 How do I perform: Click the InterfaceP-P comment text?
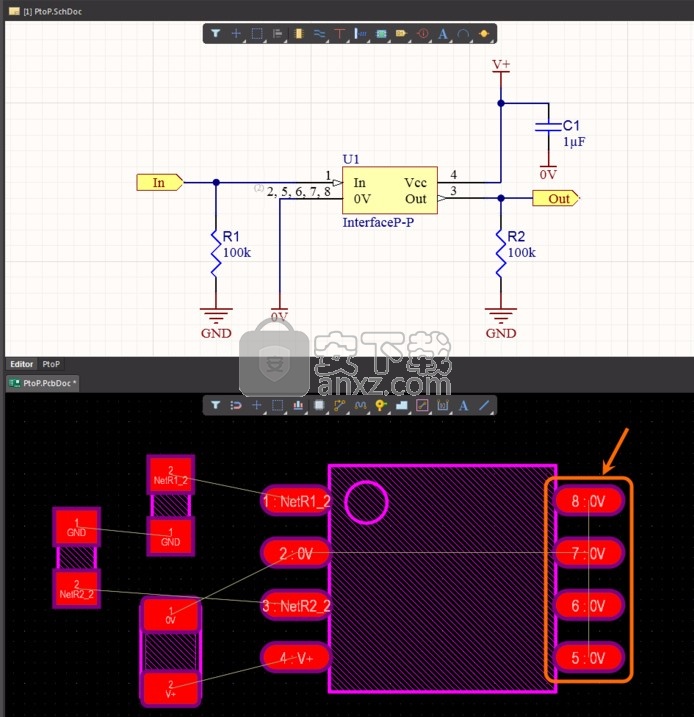(378, 223)
